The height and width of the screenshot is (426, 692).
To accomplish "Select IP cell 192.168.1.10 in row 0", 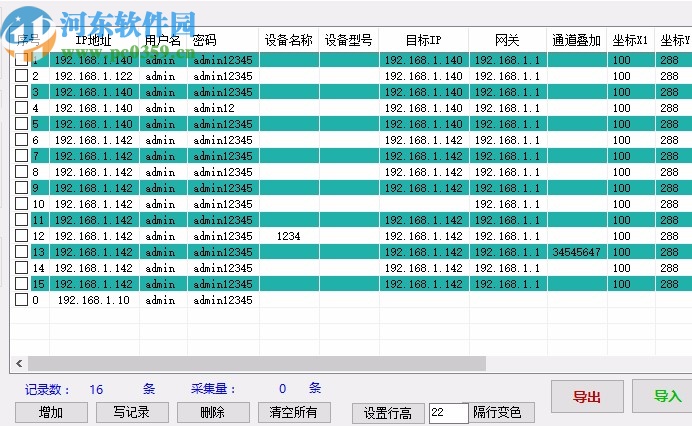I will (x=94, y=300).
